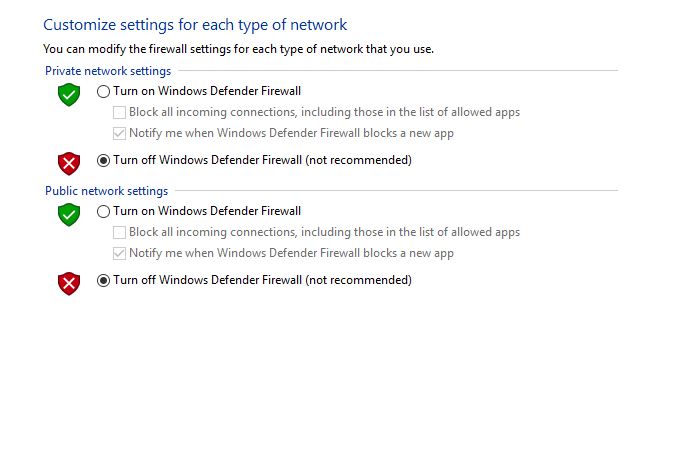This screenshot has width=676, height=470.
Task: Select public 'Turn off Windows Defender Firewall' radio button
Action: coord(103,281)
